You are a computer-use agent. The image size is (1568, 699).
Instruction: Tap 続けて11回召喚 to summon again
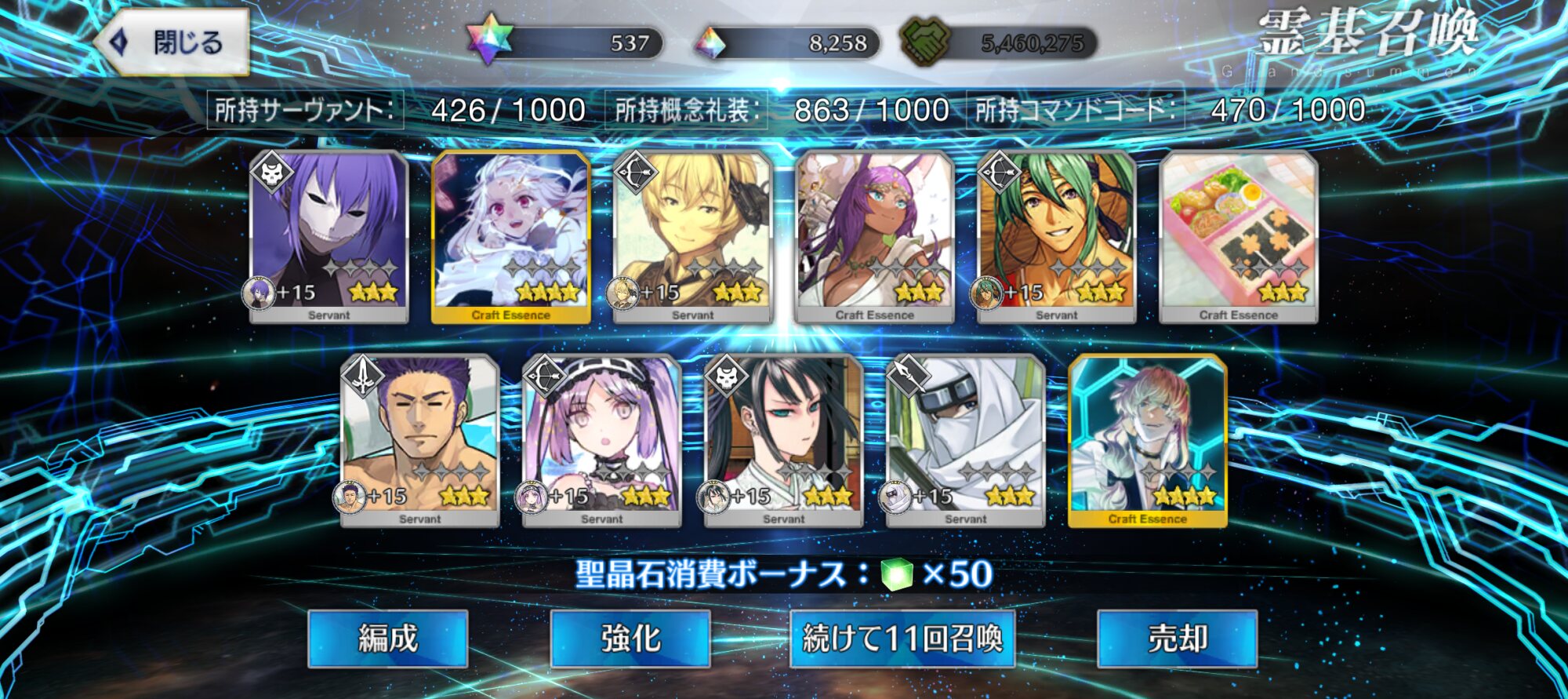point(902,639)
